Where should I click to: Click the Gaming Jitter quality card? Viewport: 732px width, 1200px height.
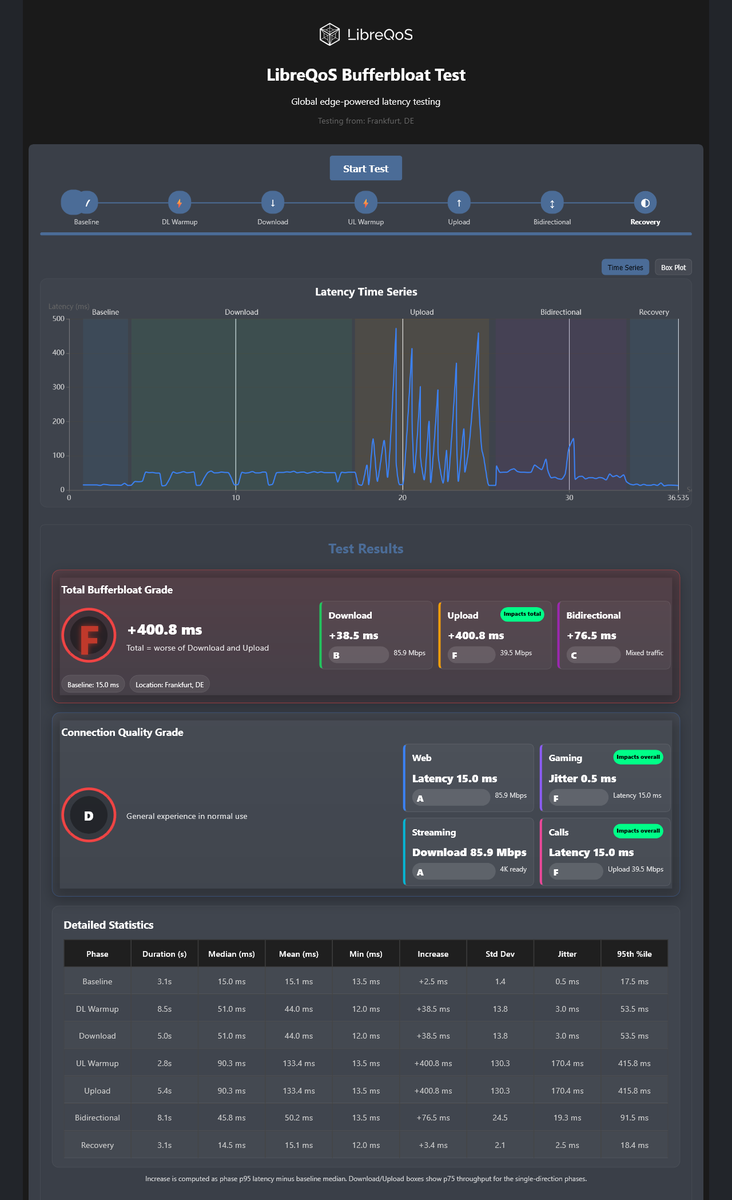pyautogui.click(x=603, y=778)
